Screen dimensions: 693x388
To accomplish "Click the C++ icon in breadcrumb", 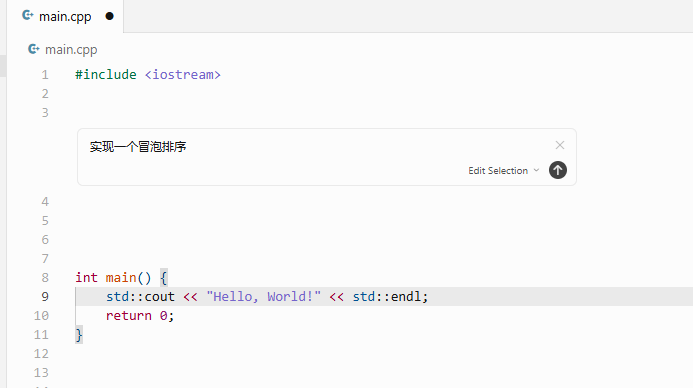I will coord(34,49).
